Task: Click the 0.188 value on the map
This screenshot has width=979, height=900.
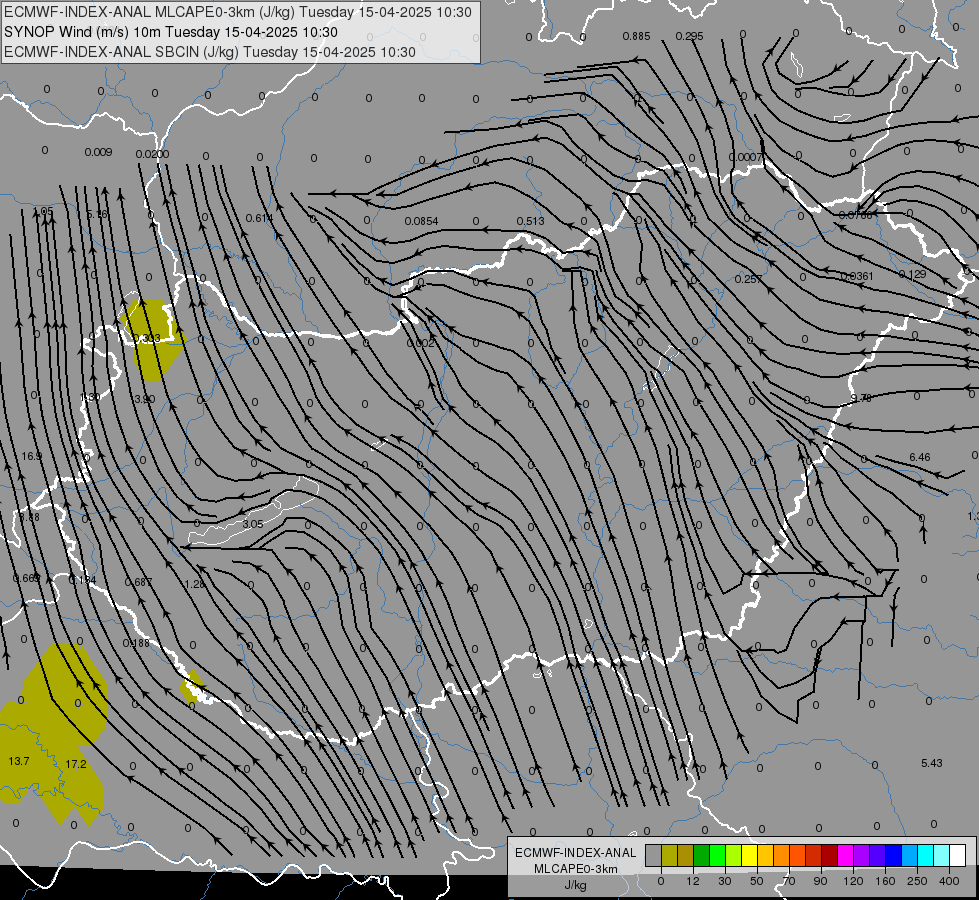Action: pos(136,643)
